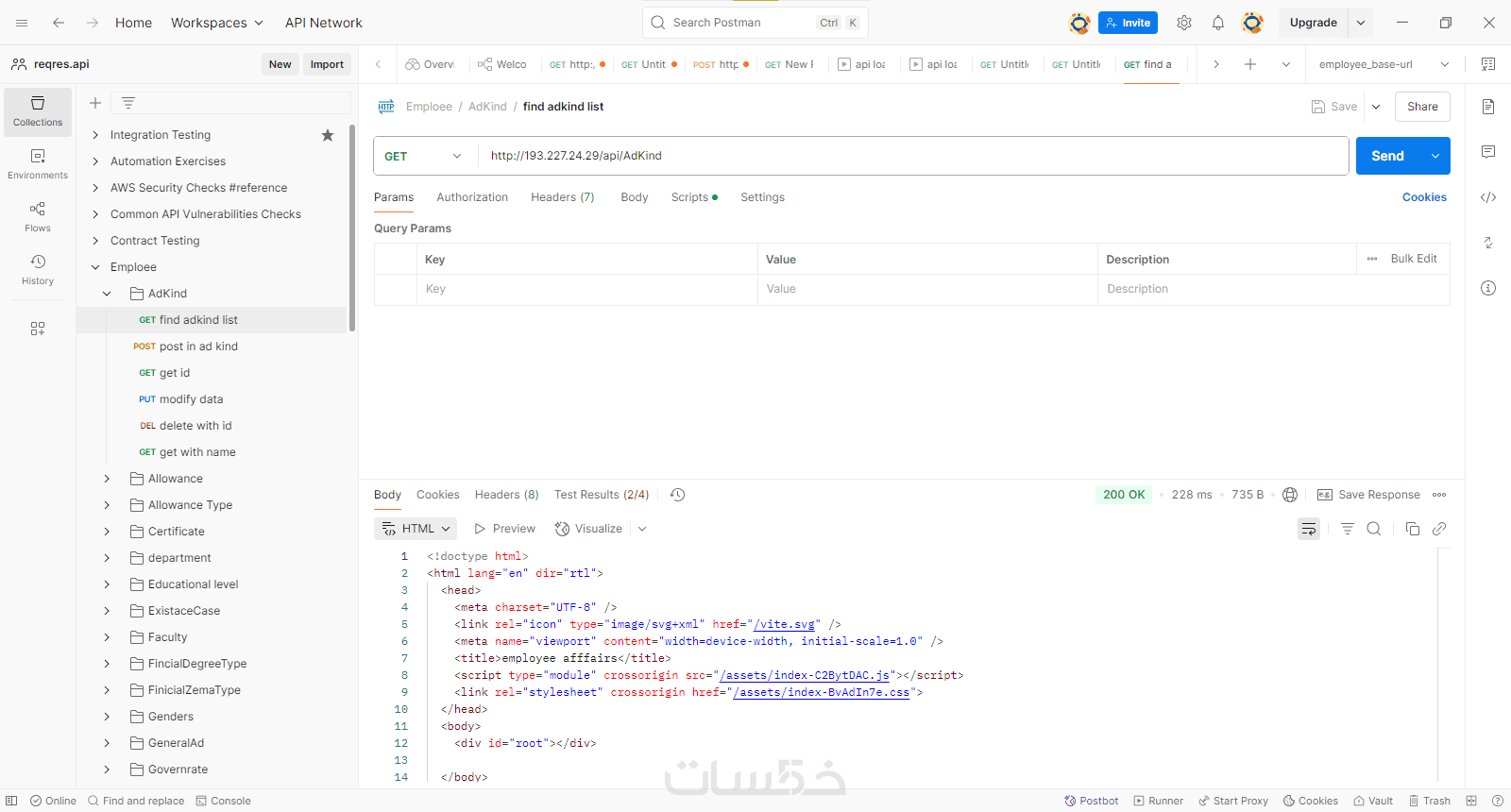1511x812 pixels.
Task: Open the network globe icon
Action: (1290, 495)
